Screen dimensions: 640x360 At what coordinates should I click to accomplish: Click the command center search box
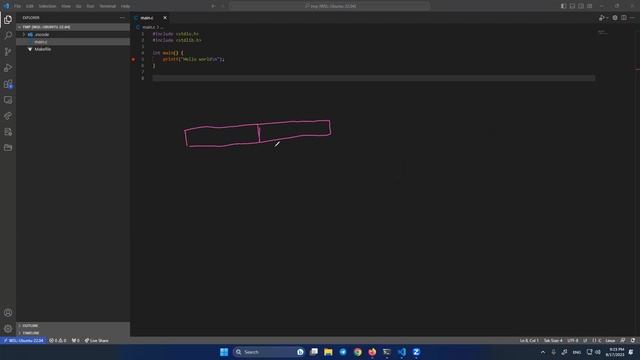330,6
